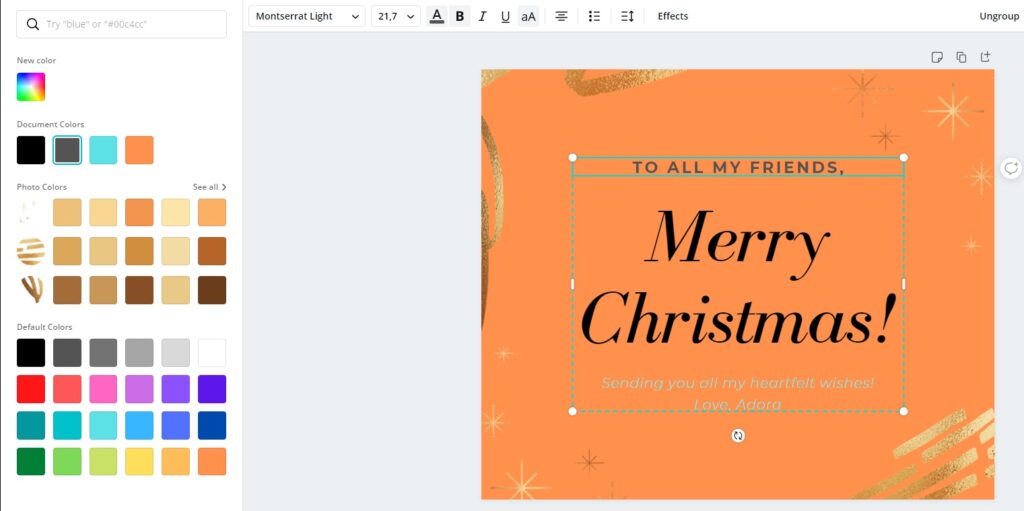Add a new color with rainbow swatch
Viewport: 1024px width, 511px height.
point(31,87)
